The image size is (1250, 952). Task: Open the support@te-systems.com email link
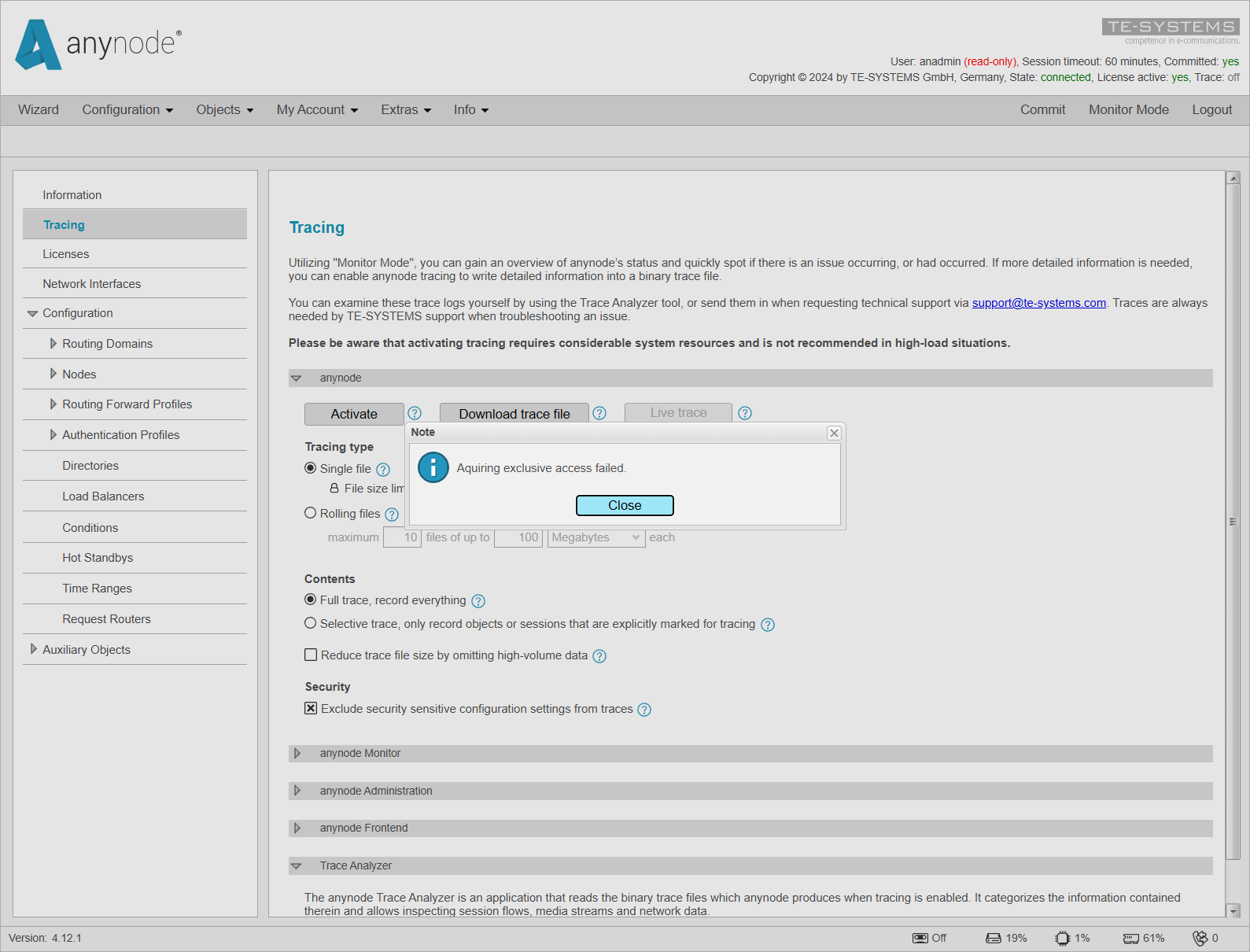[1038, 303]
